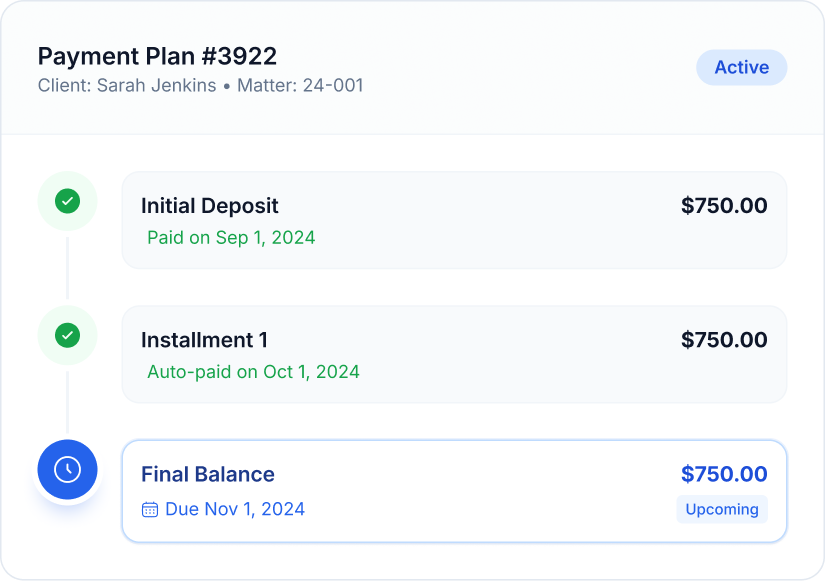Click the Initial Deposit green checkmark icon
Image resolution: width=825 pixels, height=581 pixels.
67,201
